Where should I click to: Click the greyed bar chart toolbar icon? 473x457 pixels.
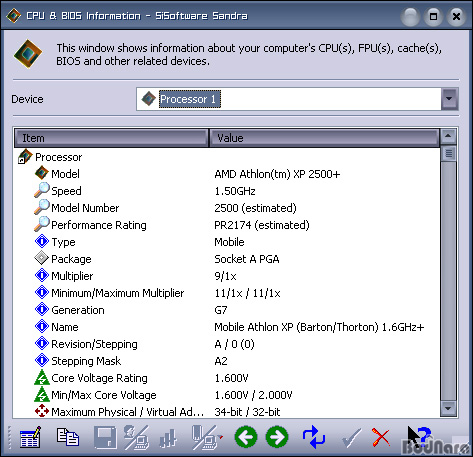pyautogui.click(x=168, y=438)
